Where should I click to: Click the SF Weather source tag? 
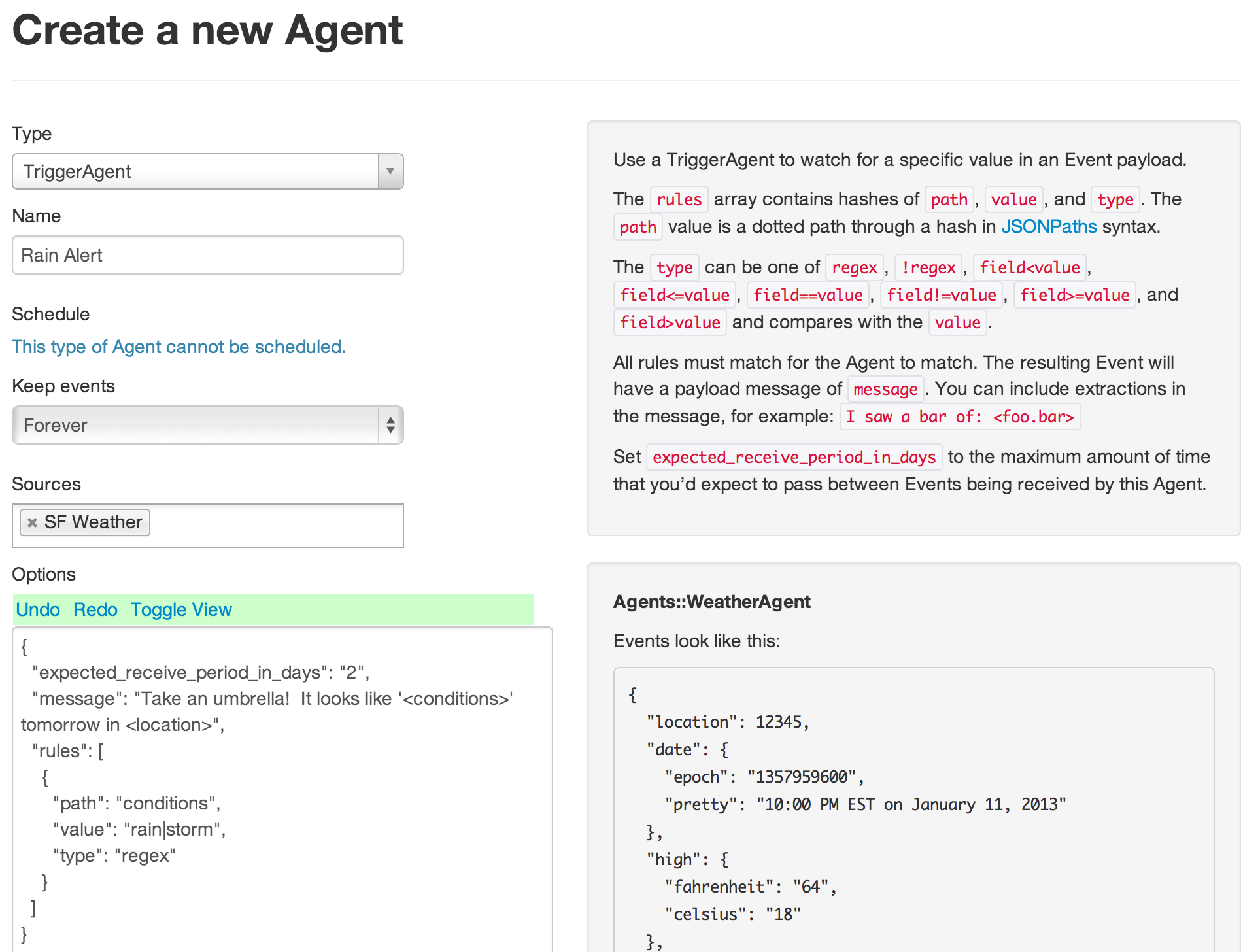(x=85, y=522)
